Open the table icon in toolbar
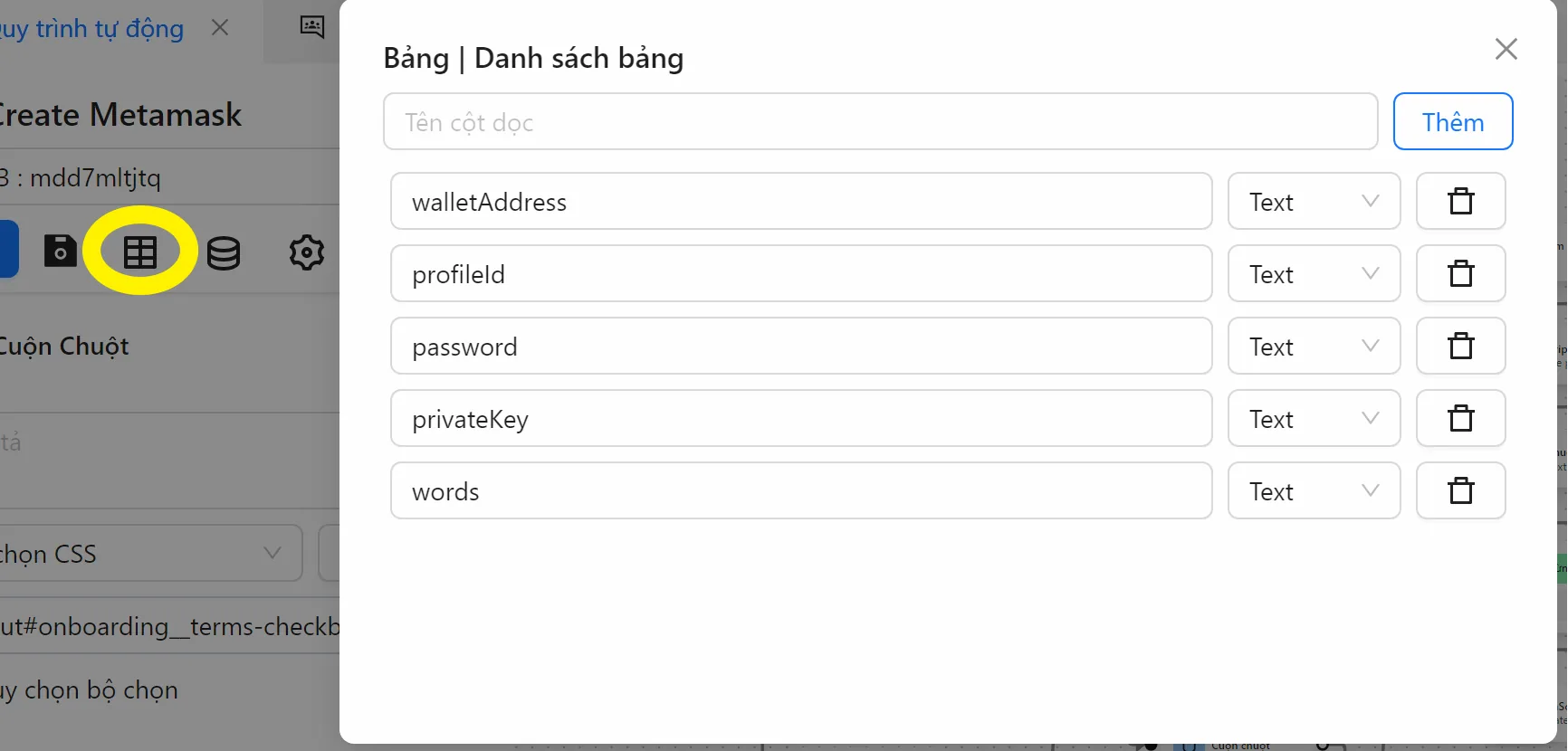 [x=140, y=252]
